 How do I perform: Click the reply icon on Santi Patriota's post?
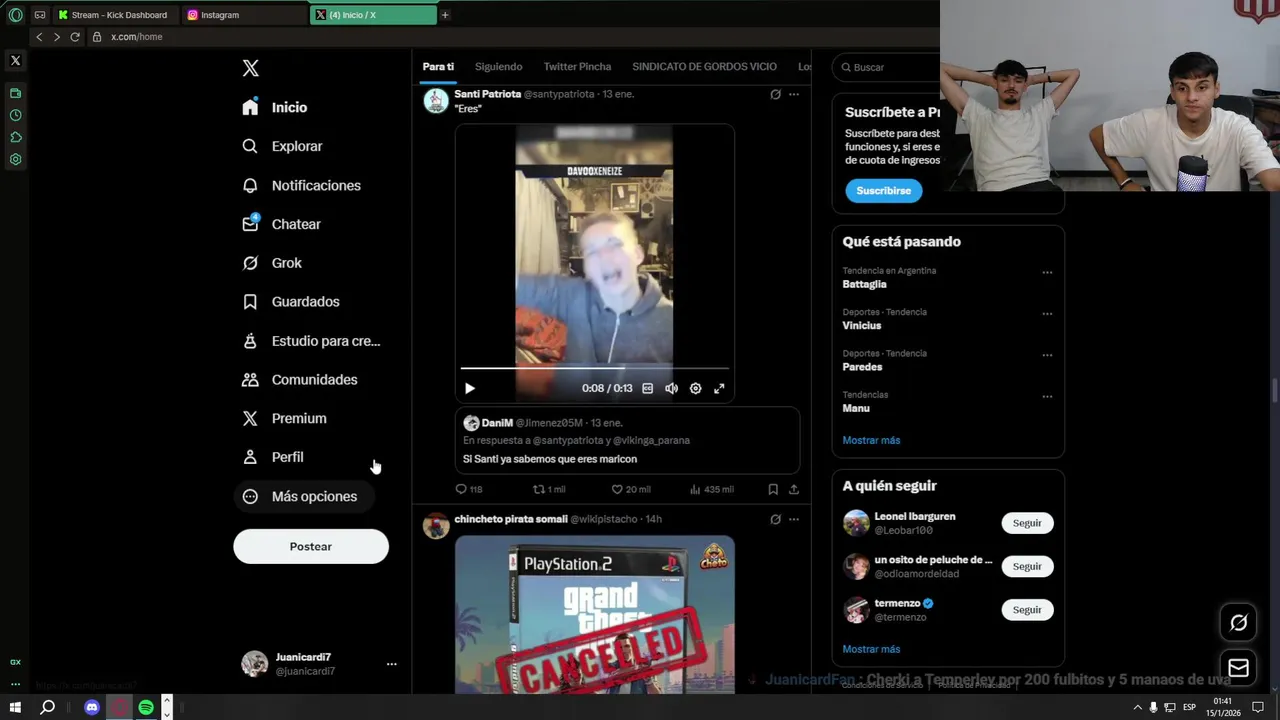click(x=461, y=489)
